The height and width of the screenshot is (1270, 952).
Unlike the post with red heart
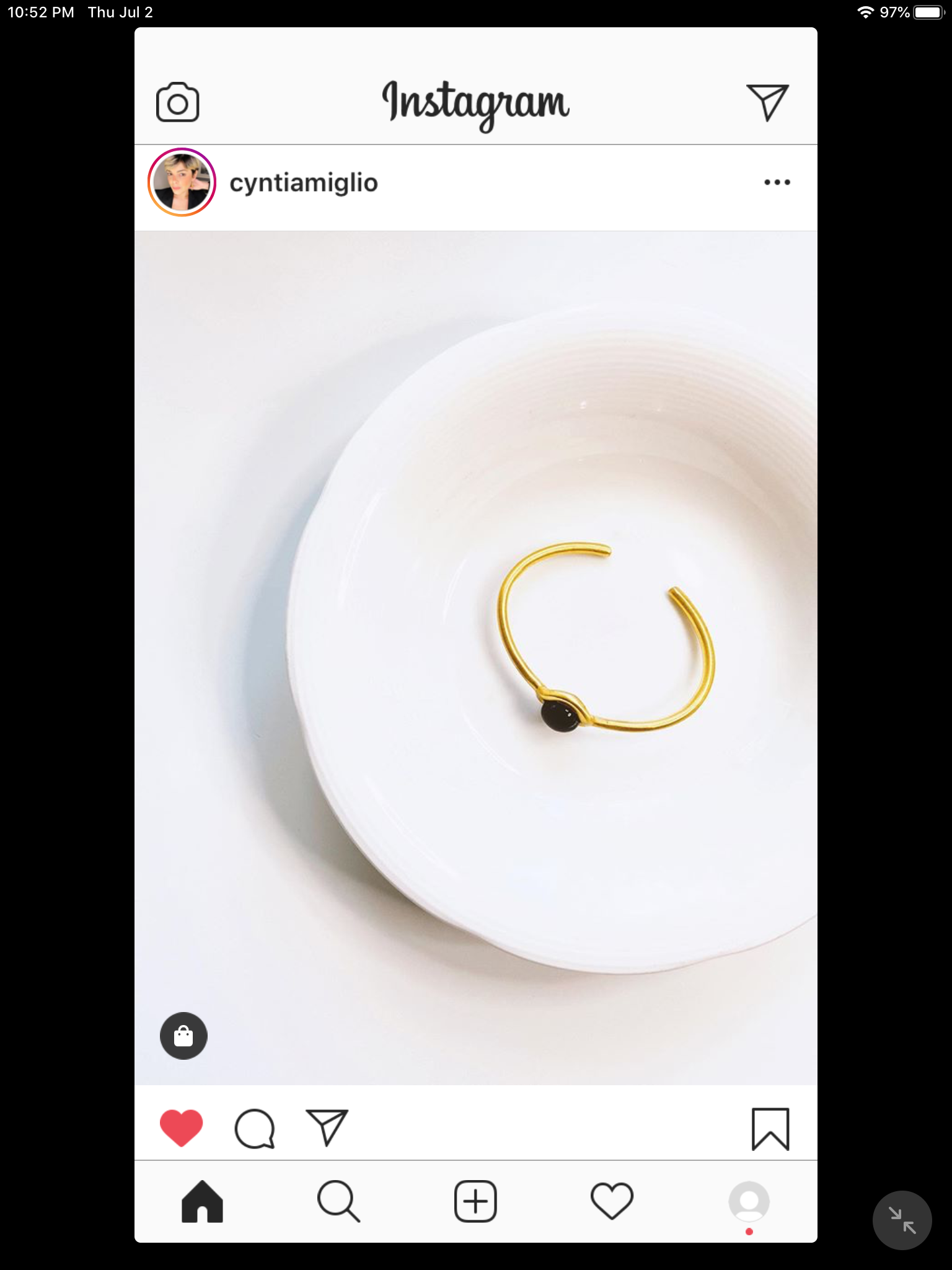[x=181, y=1128]
